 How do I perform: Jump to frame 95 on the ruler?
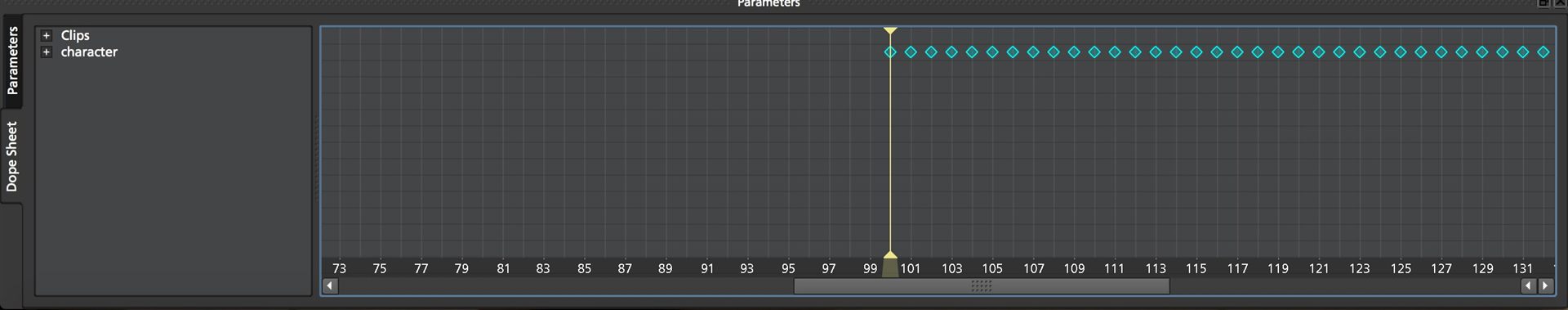click(788, 268)
